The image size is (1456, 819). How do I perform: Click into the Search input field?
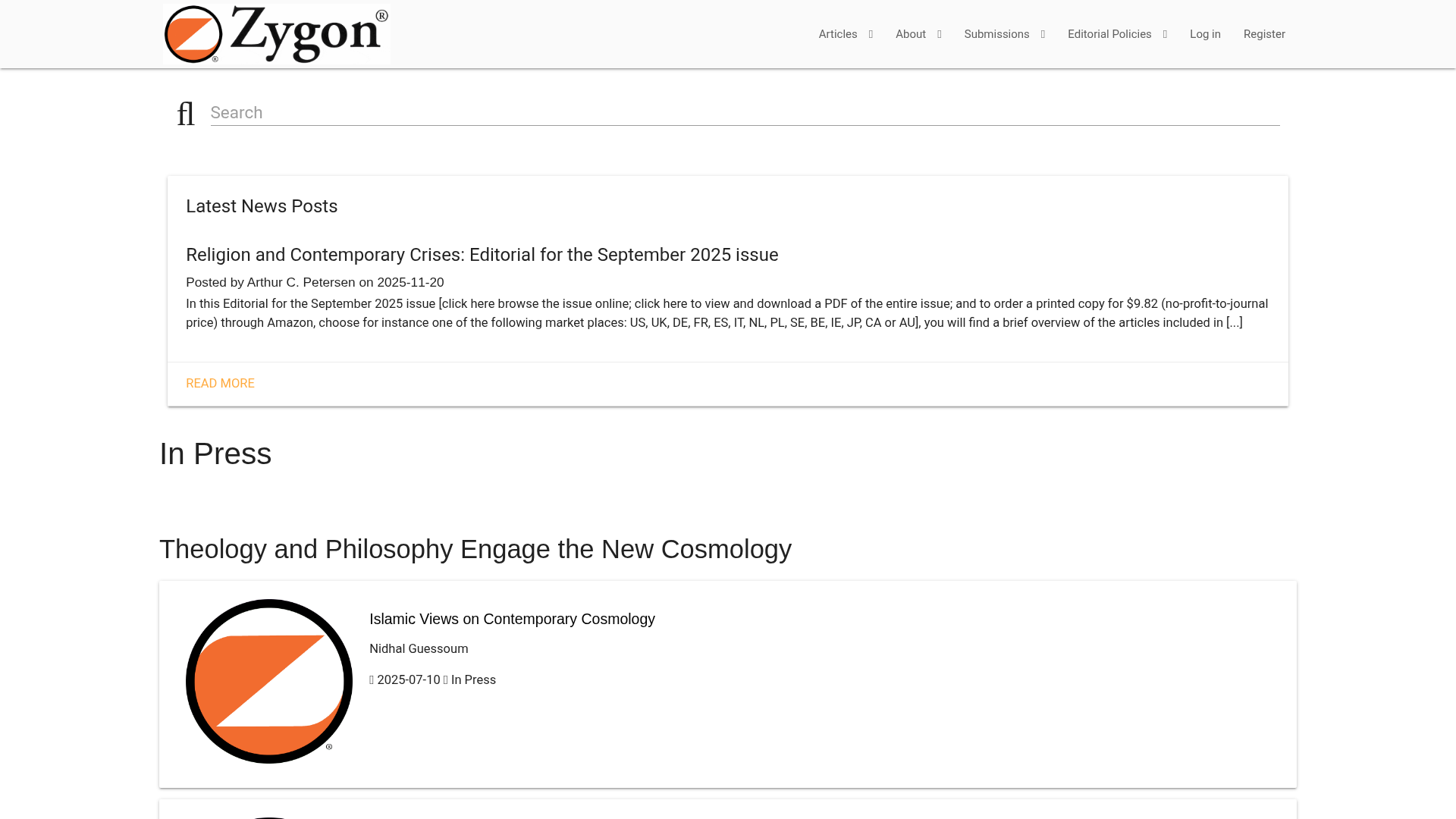(x=531, y=112)
